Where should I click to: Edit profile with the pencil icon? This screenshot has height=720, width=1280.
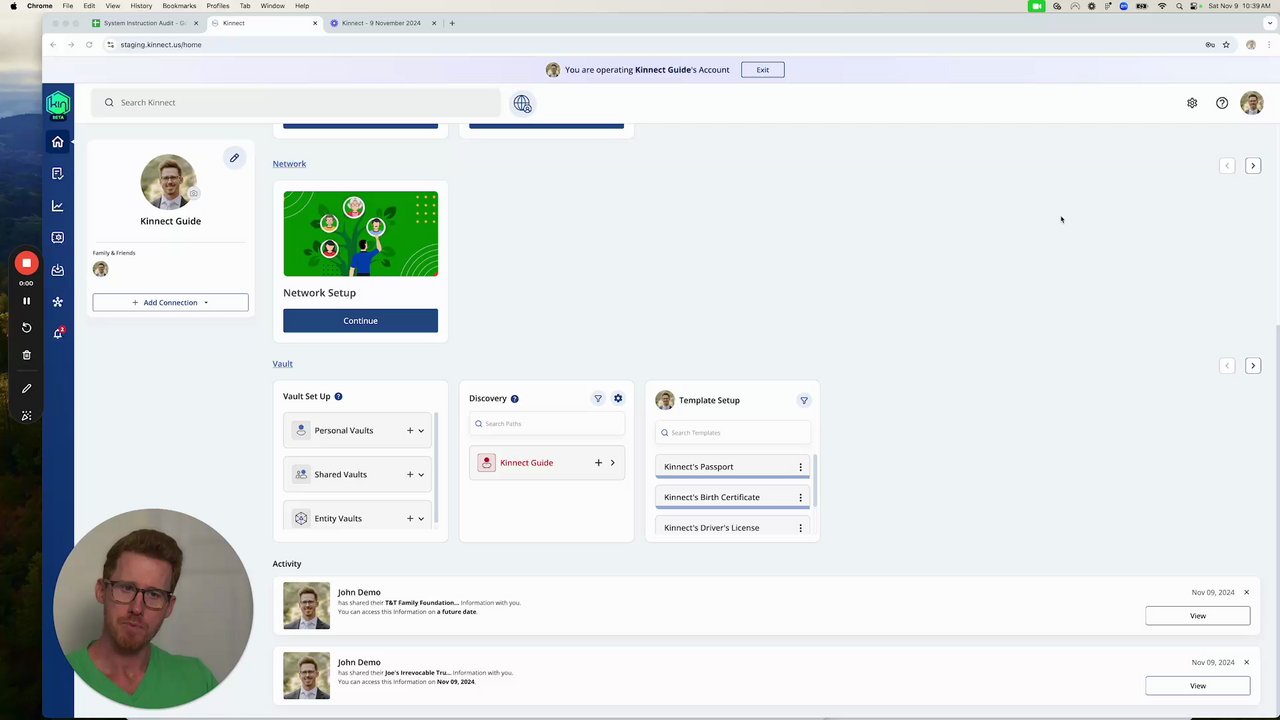tap(234, 158)
